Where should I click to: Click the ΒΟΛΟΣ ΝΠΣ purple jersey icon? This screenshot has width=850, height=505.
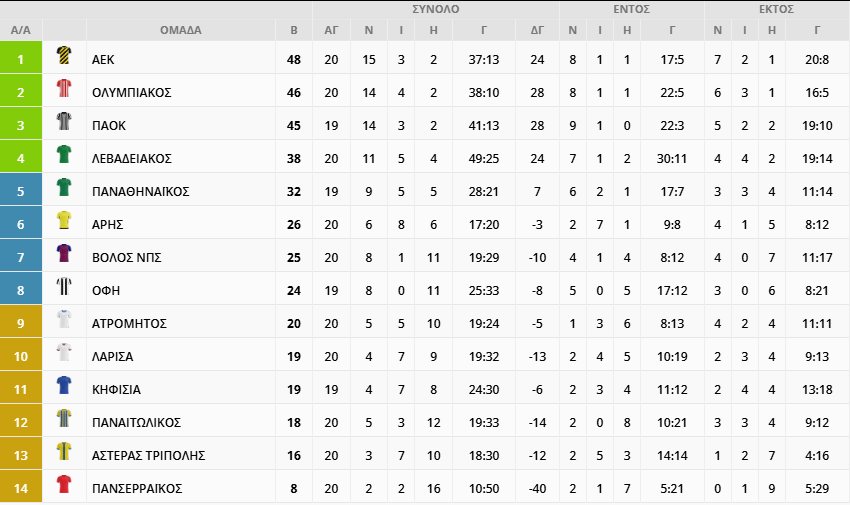(x=64, y=255)
